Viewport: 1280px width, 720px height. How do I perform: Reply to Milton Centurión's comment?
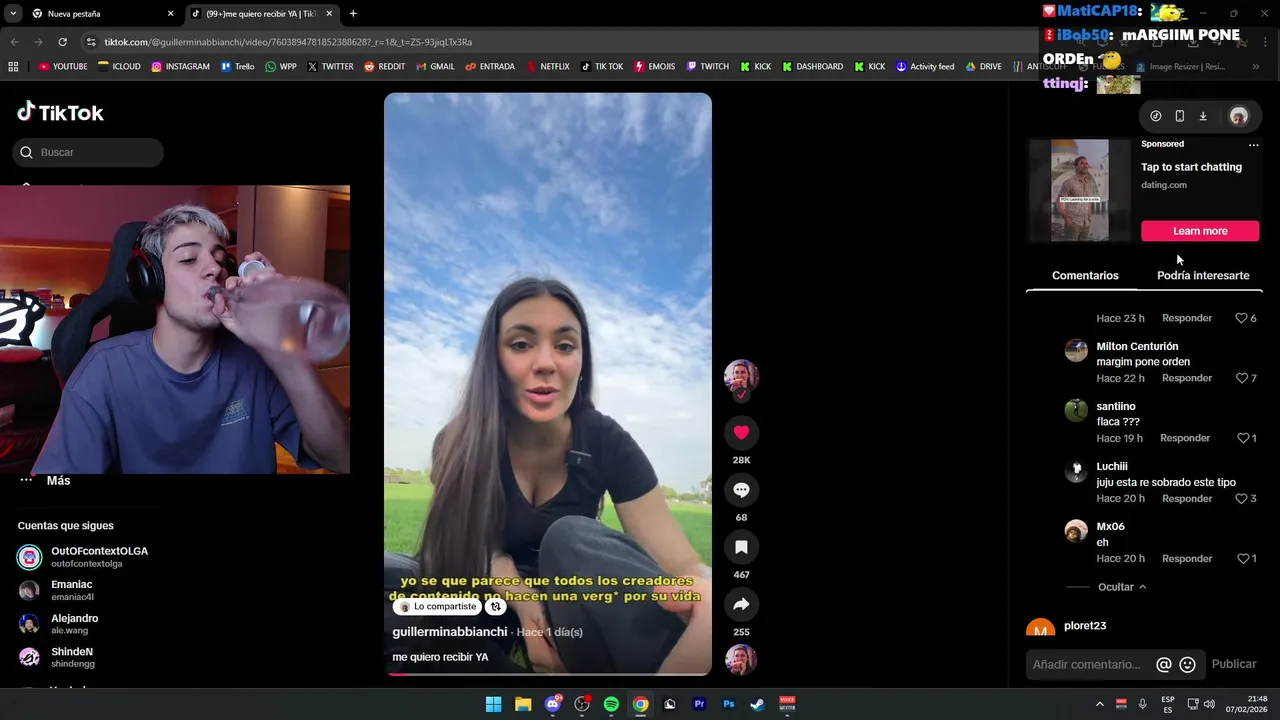coord(1187,378)
